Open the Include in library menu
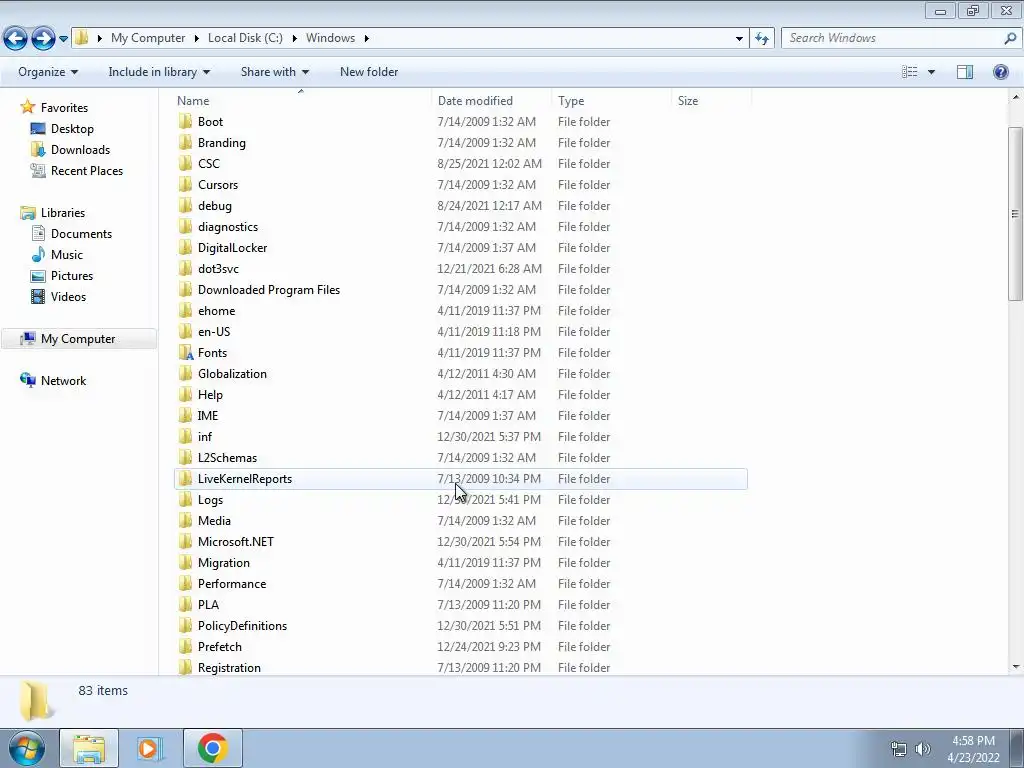Image resolution: width=1024 pixels, height=768 pixels. (159, 72)
